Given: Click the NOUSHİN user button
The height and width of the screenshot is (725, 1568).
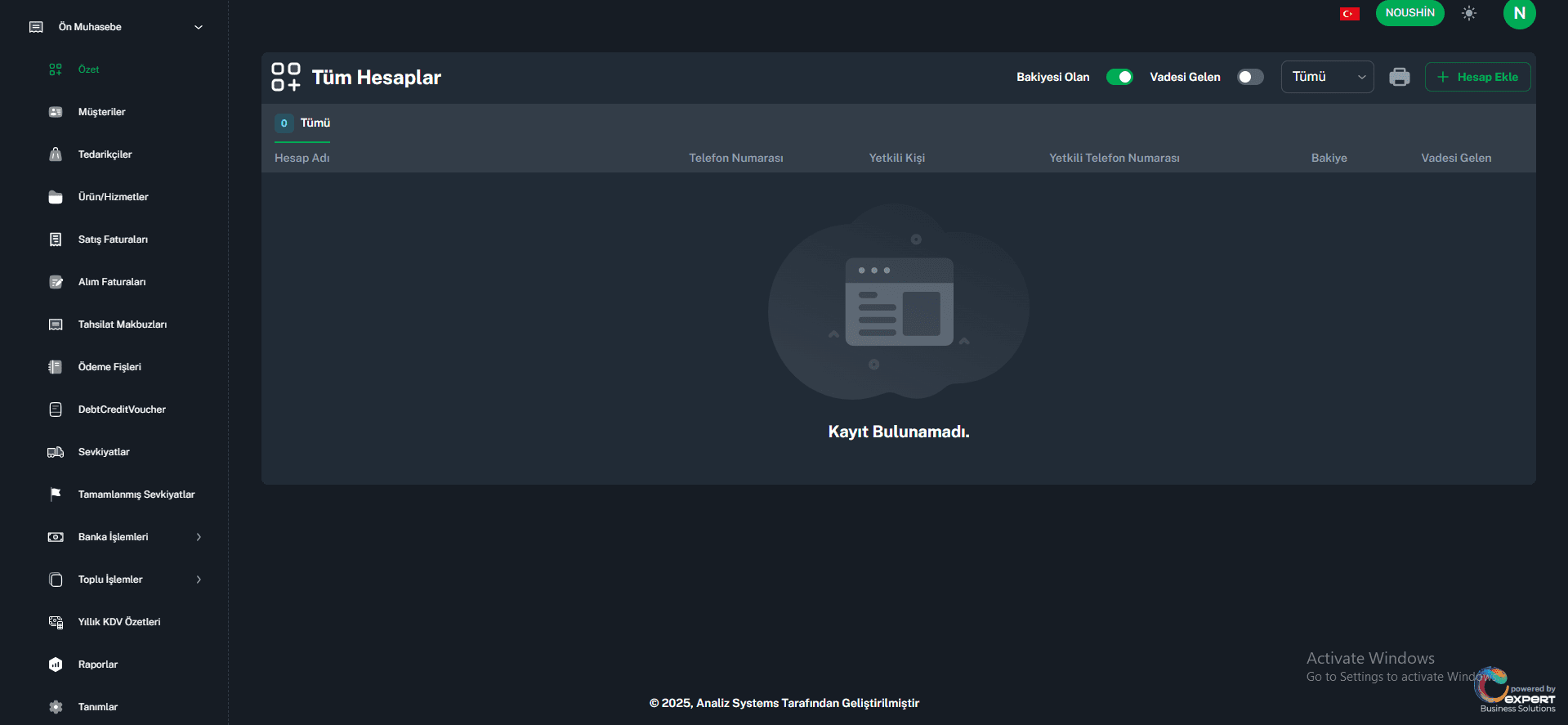Looking at the screenshot, I should coord(1409,13).
